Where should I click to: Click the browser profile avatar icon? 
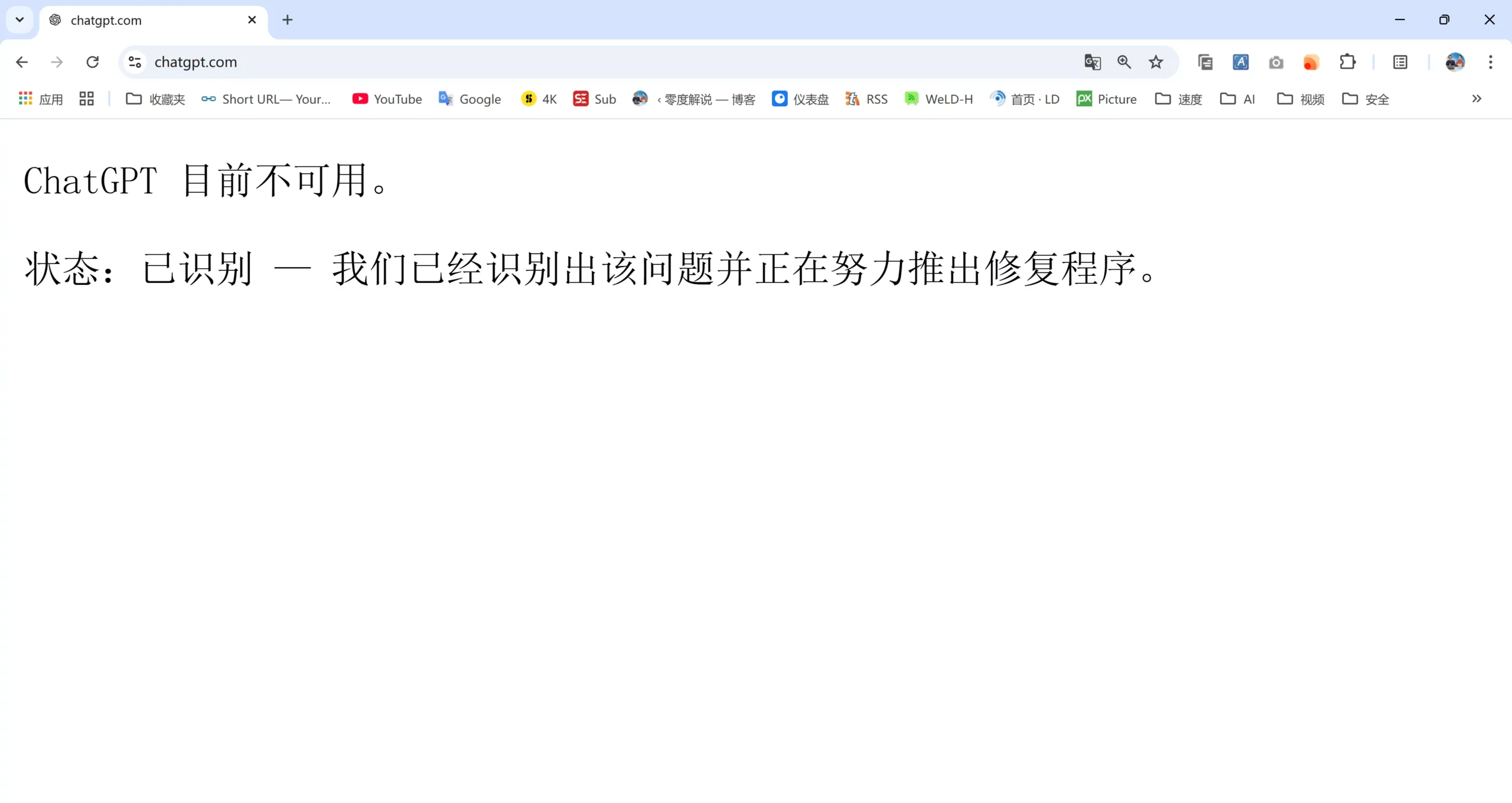pos(1455,62)
